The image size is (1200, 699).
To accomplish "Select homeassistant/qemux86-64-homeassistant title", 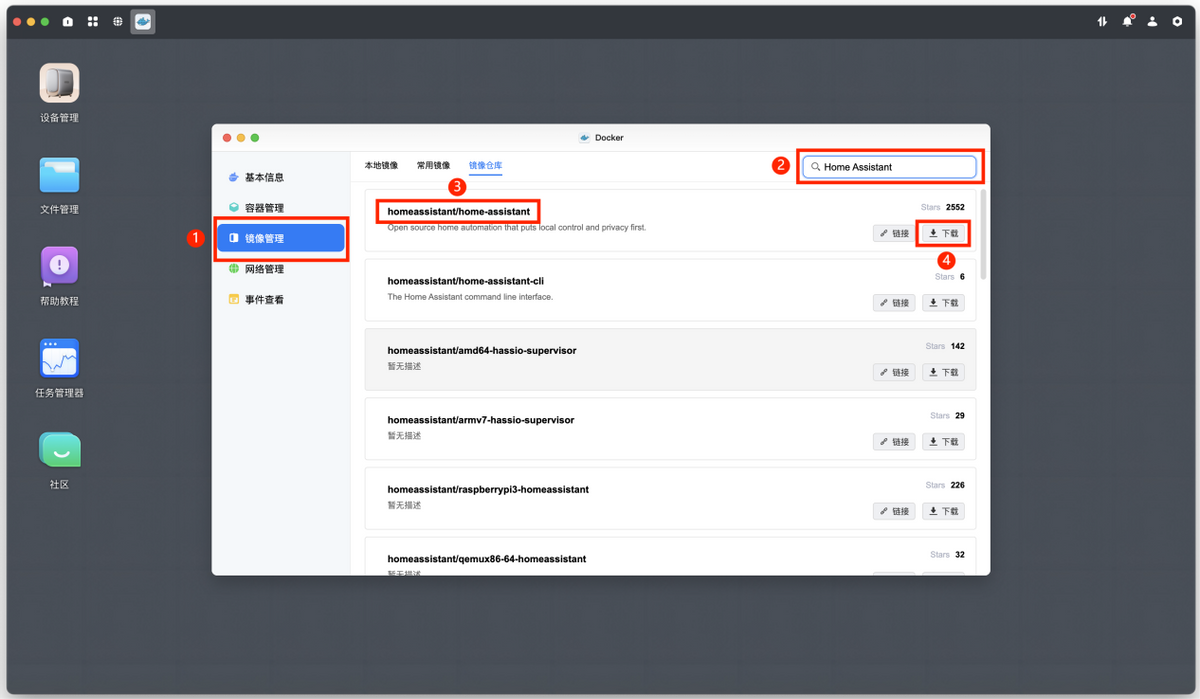I will 486,559.
